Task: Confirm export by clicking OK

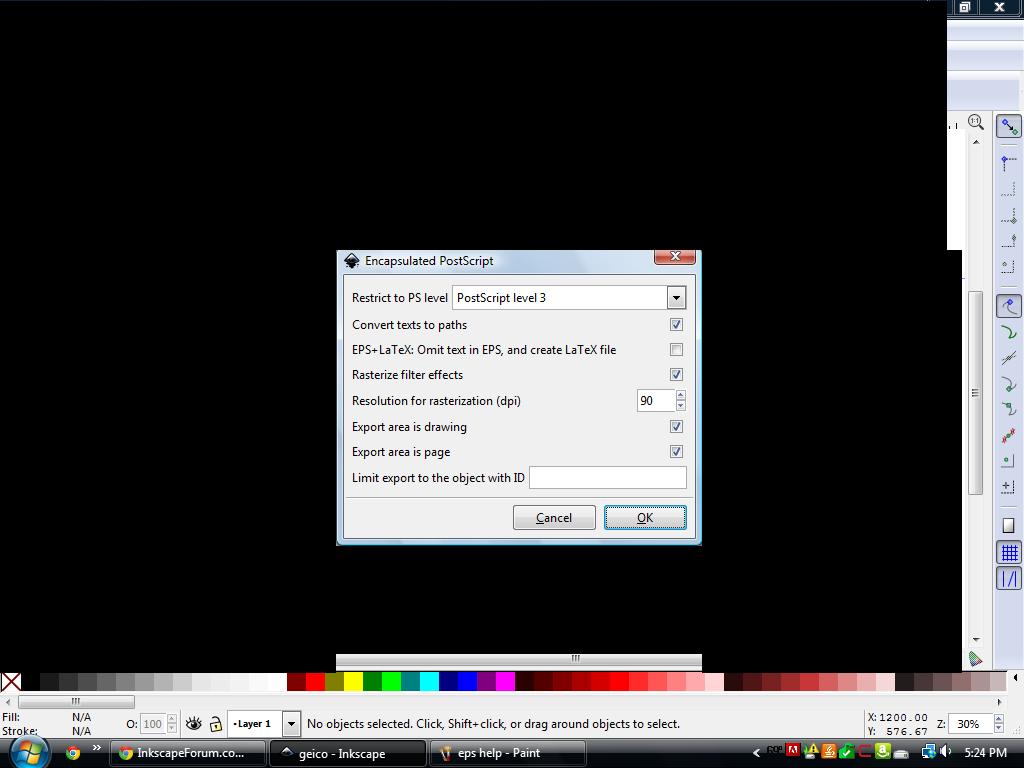Action: (645, 517)
